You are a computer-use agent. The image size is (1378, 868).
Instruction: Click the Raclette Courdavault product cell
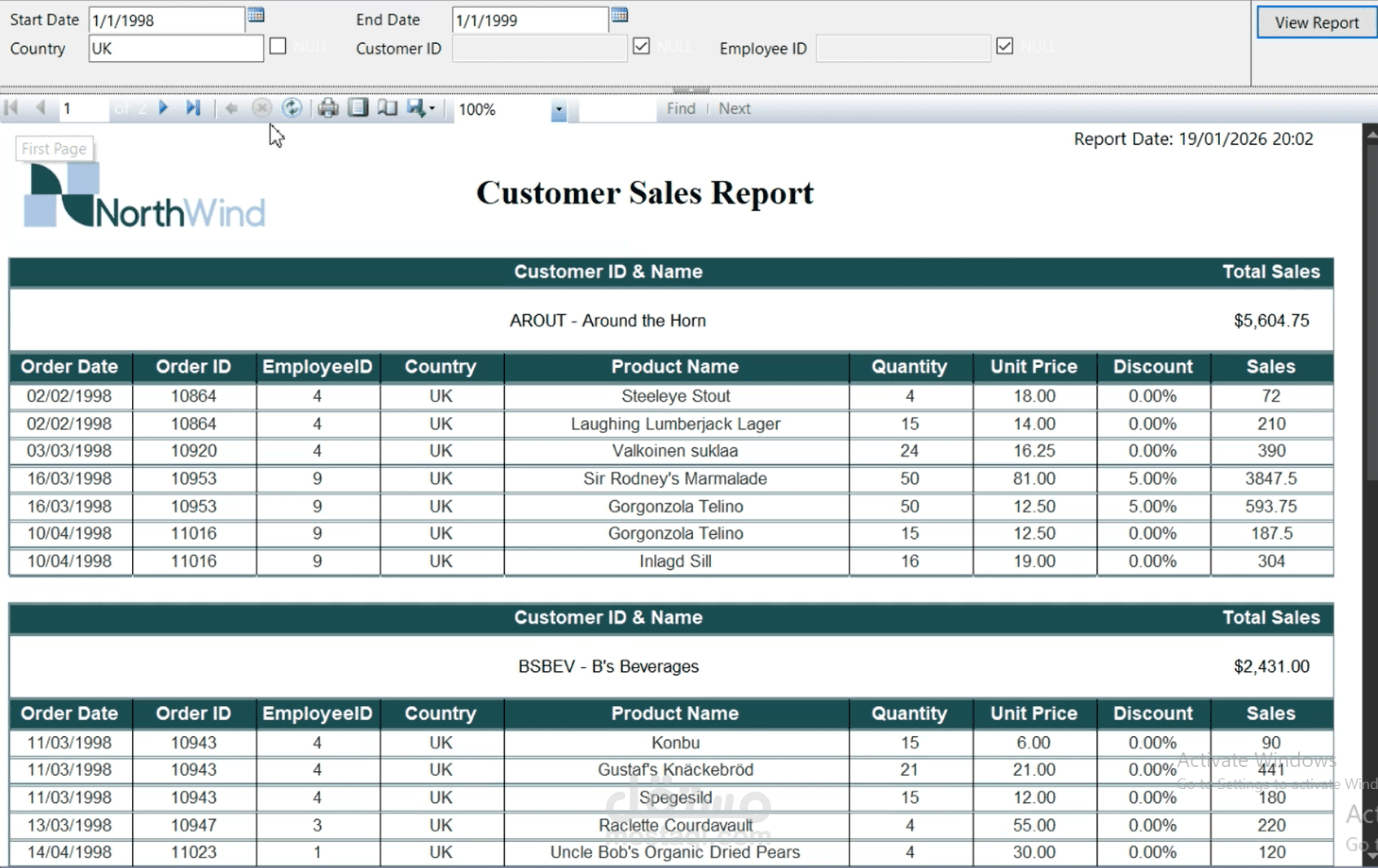tap(676, 825)
